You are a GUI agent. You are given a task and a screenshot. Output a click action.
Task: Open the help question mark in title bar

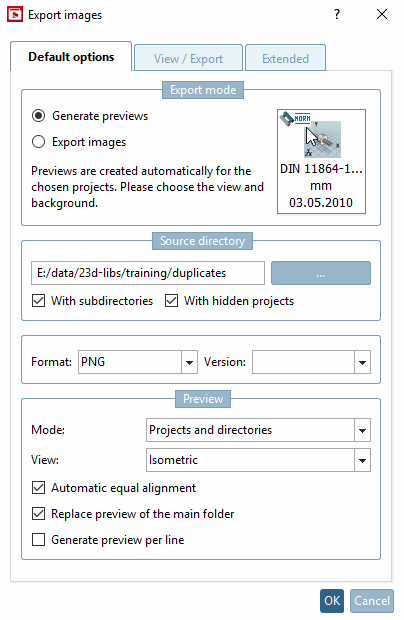pyautogui.click(x=337, y=15)
